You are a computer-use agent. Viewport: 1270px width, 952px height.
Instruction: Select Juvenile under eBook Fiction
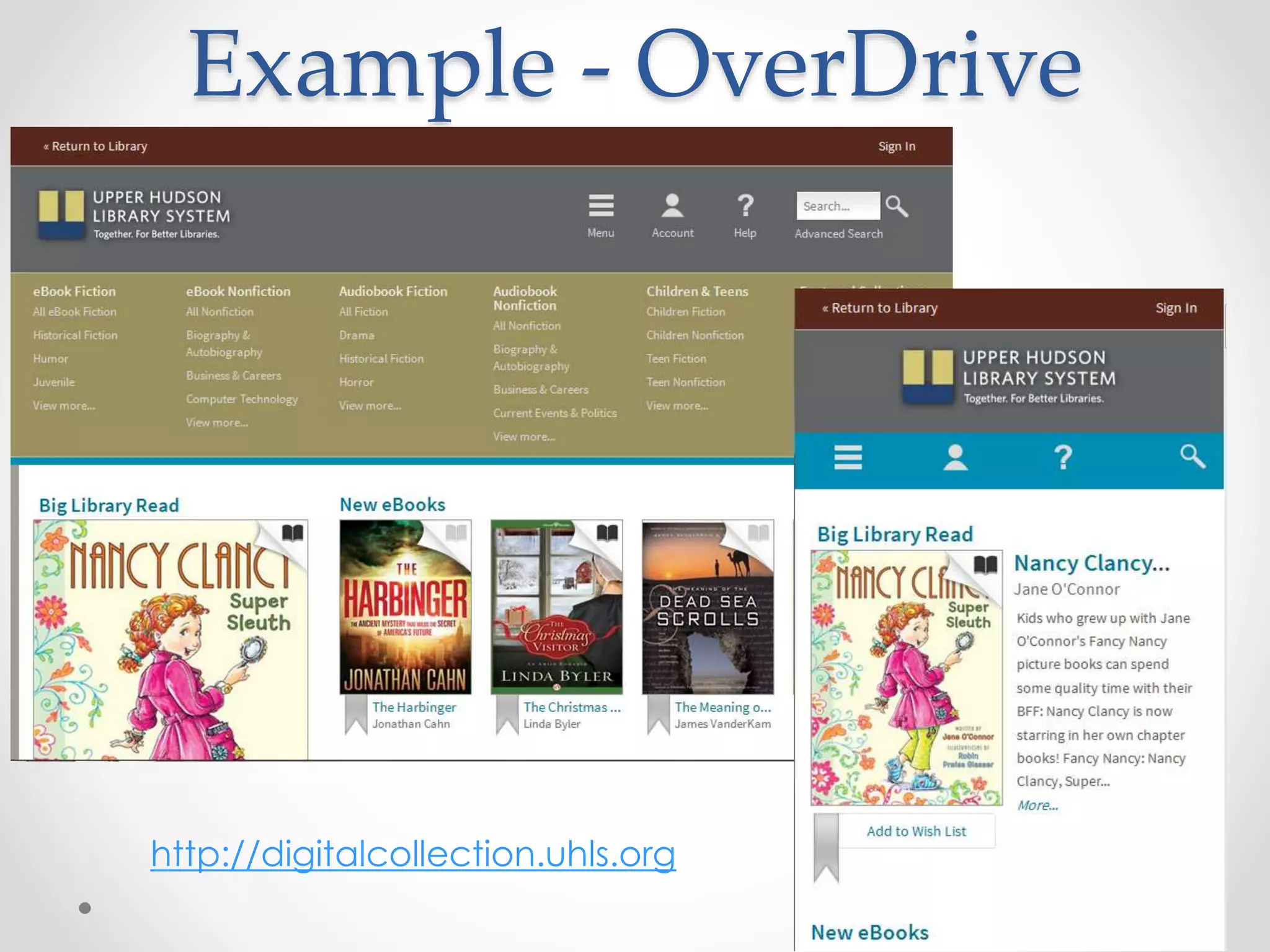click(x=54, y=382)
